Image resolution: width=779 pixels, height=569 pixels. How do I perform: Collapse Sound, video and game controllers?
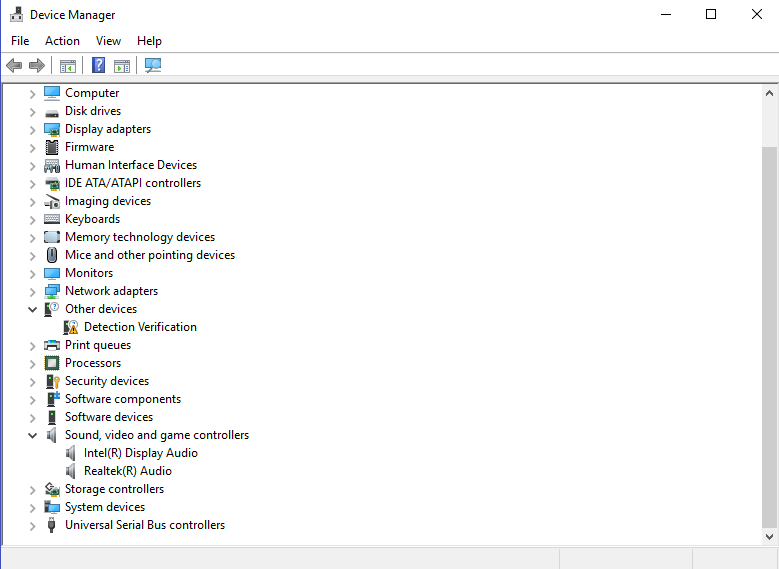coord(33,435)
